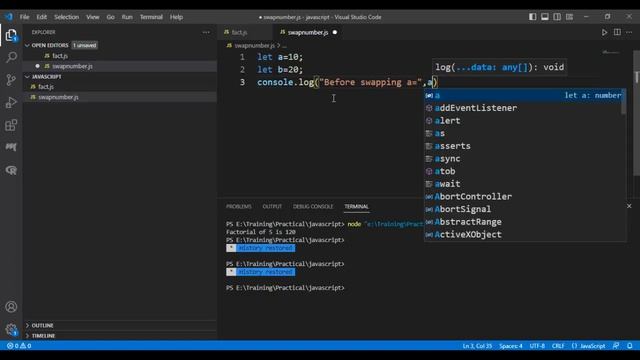The image size is (640, 360).
Task: Open the Source Control view
Action: (x=11, y=80)
